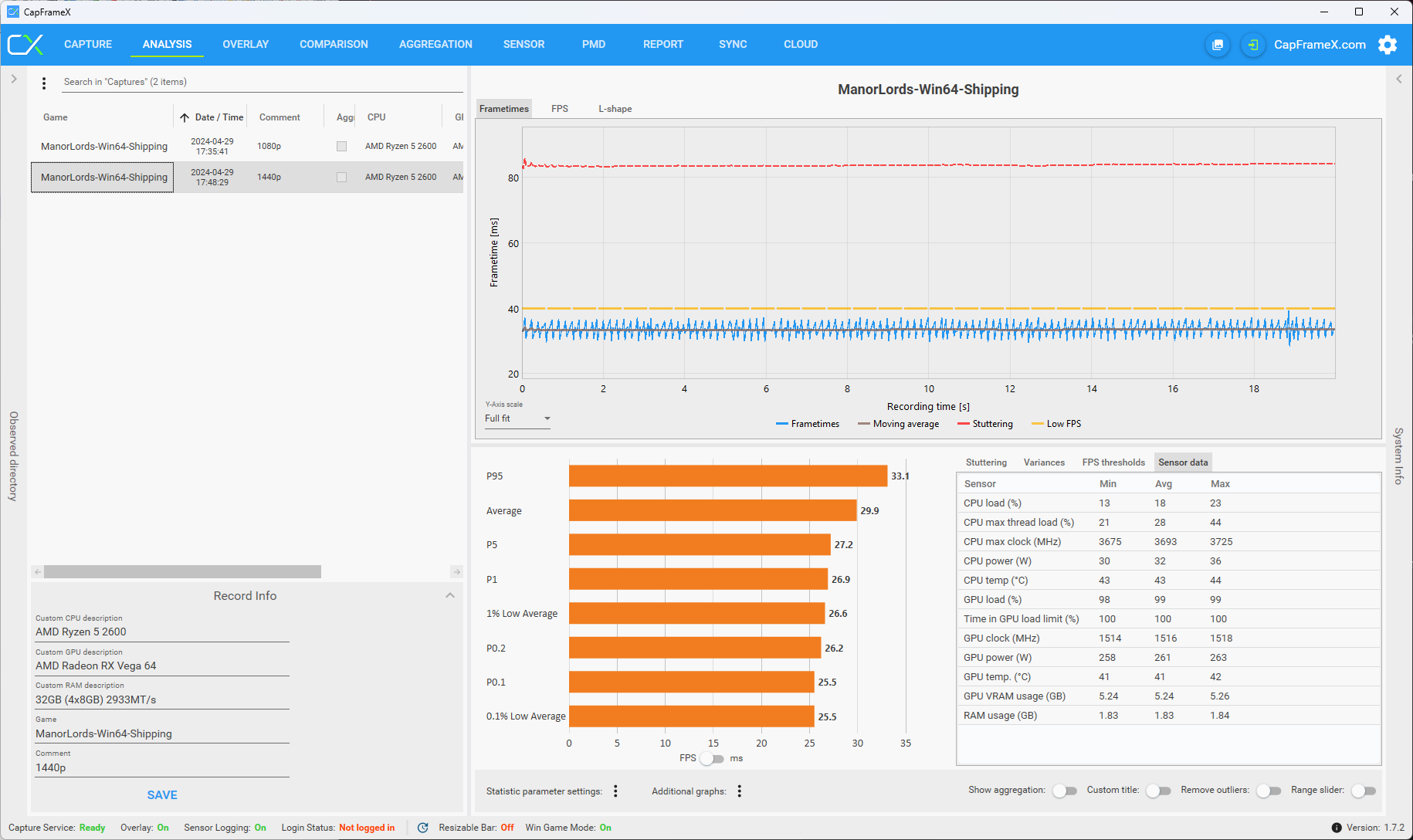Select the 1080p ManorLords capture row

coord(247,146)
